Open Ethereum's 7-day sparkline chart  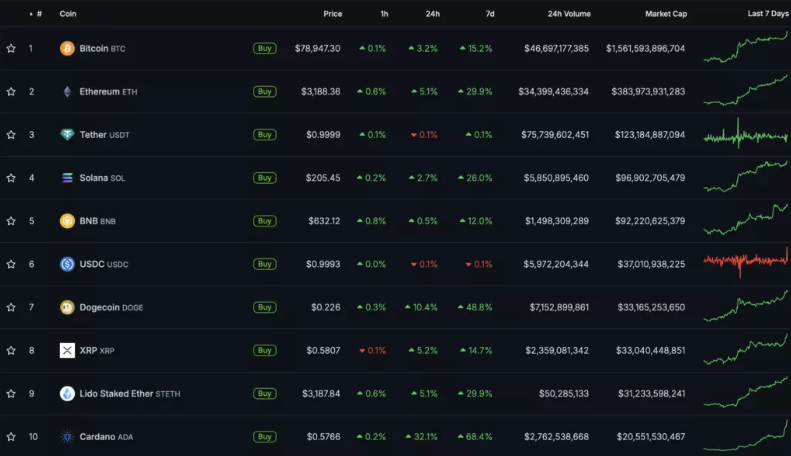746,90
